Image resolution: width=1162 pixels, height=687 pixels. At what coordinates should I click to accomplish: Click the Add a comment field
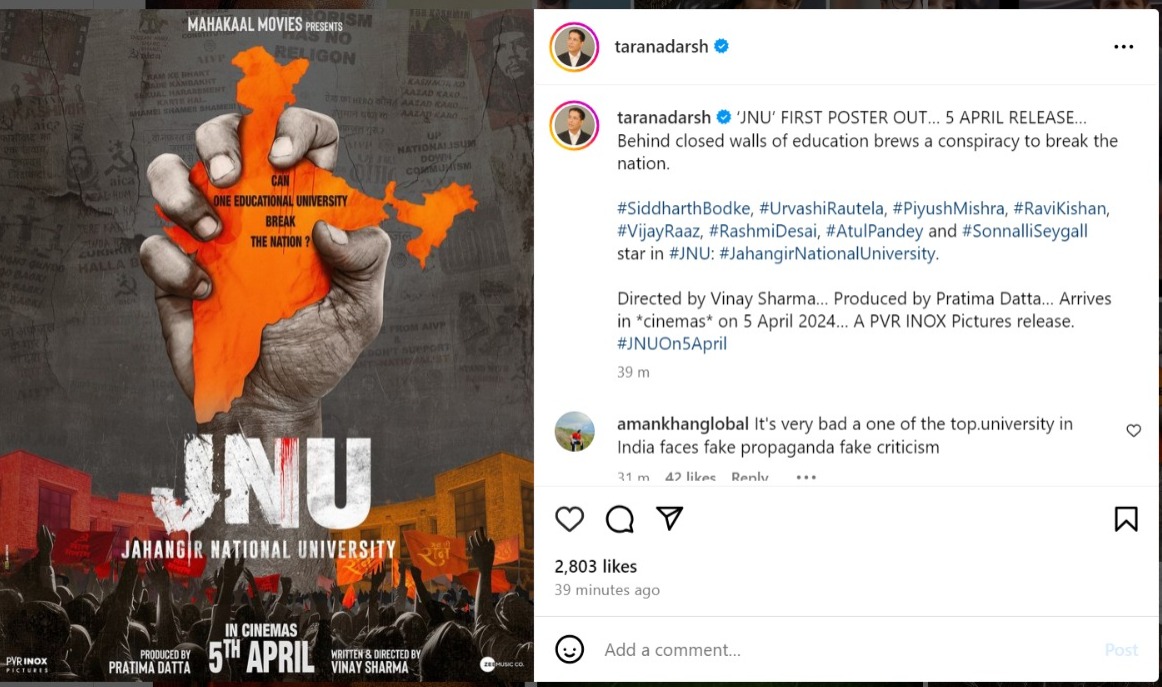click(x=845, y=650)
